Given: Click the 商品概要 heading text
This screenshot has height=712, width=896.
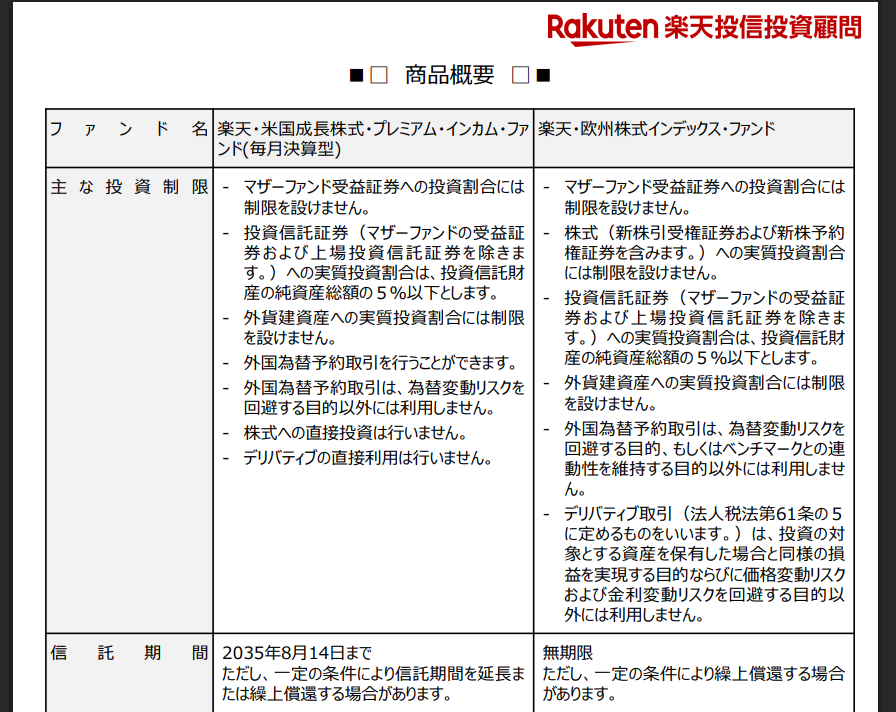Looking at the screenshot, I should 450,75.
